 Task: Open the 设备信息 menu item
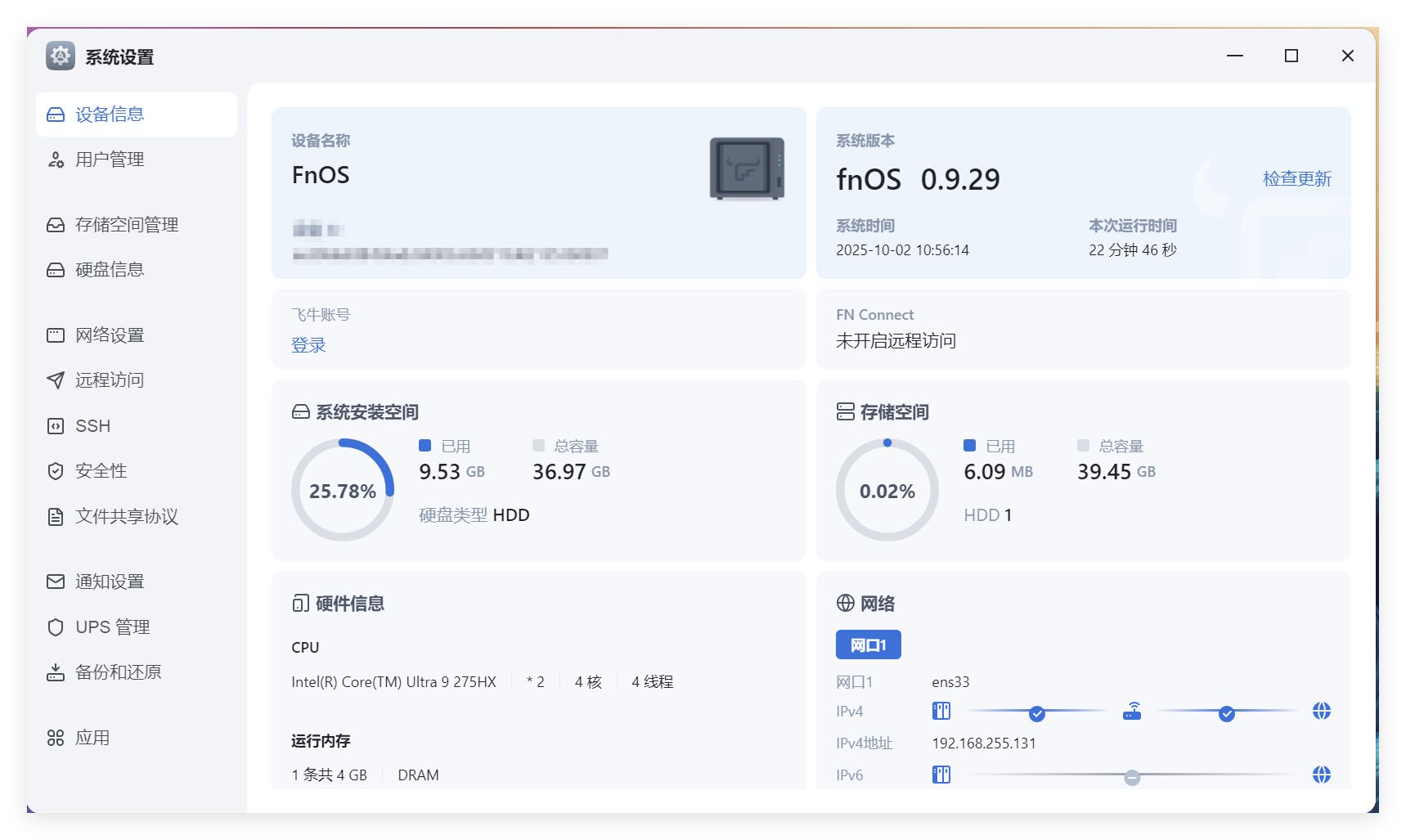coord(137,115)
